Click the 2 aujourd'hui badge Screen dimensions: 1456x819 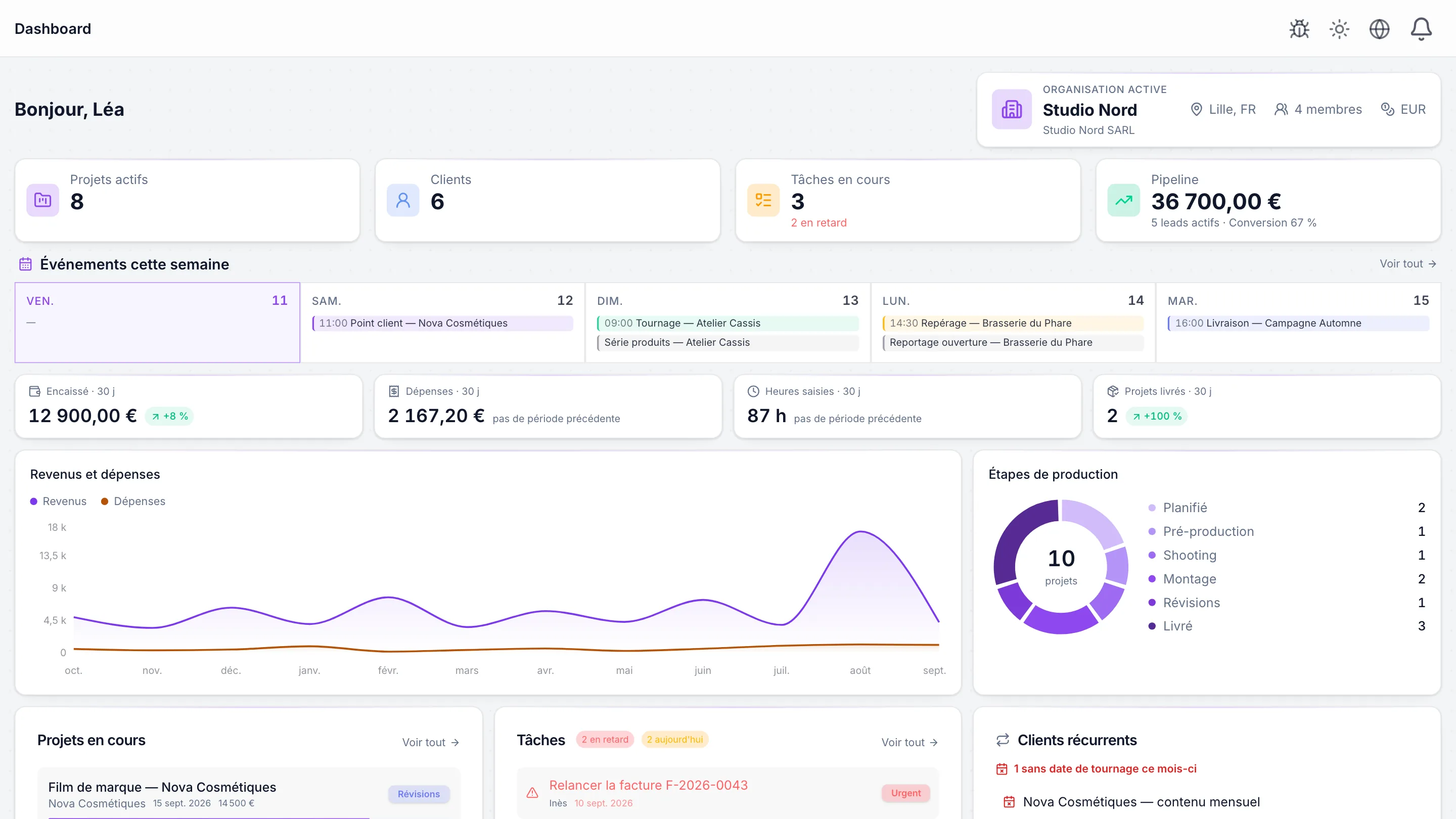[x=675, y=739]
